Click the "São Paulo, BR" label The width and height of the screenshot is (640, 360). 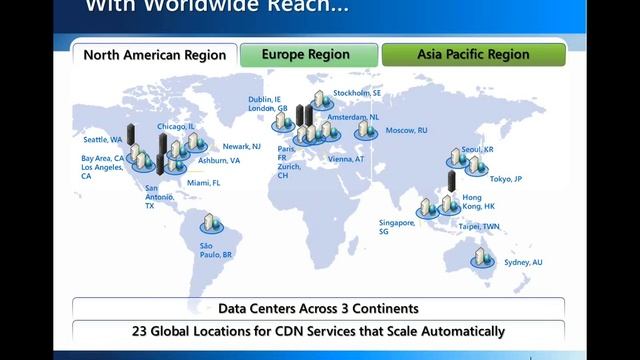pos(216,250)
